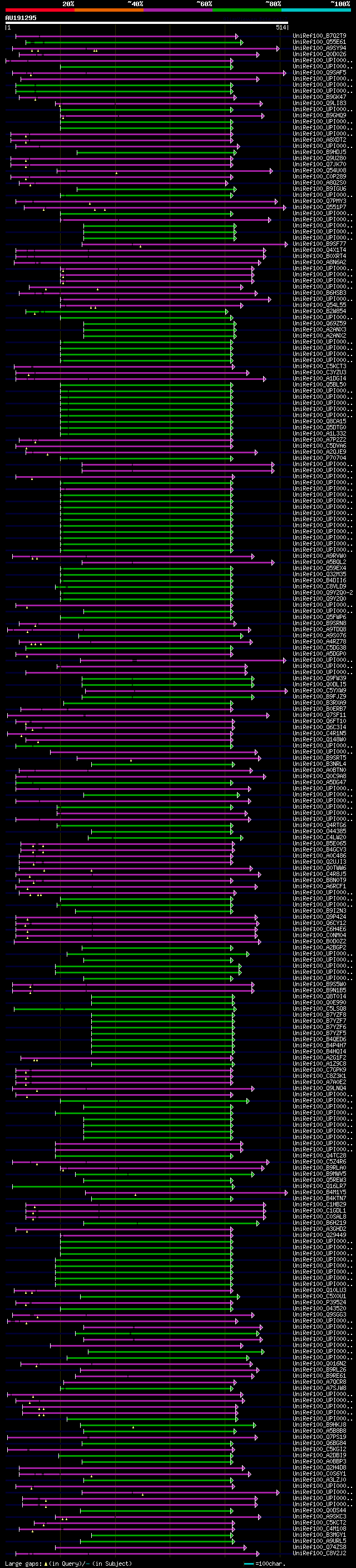356x1568 pixels.
Task: Click hit label UniRef100_Q9P424
Action: click(319, 917)
